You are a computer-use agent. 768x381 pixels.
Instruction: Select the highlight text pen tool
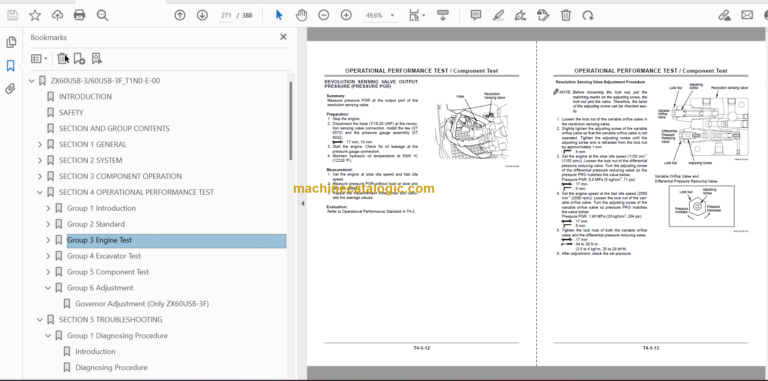coord(498,15)
